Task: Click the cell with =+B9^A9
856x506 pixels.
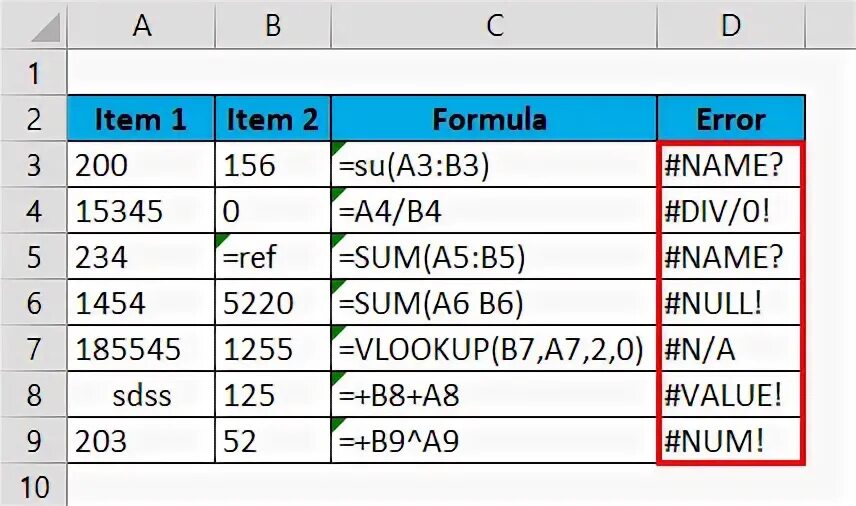Action: pyautogui.click(x=494, y=440)
